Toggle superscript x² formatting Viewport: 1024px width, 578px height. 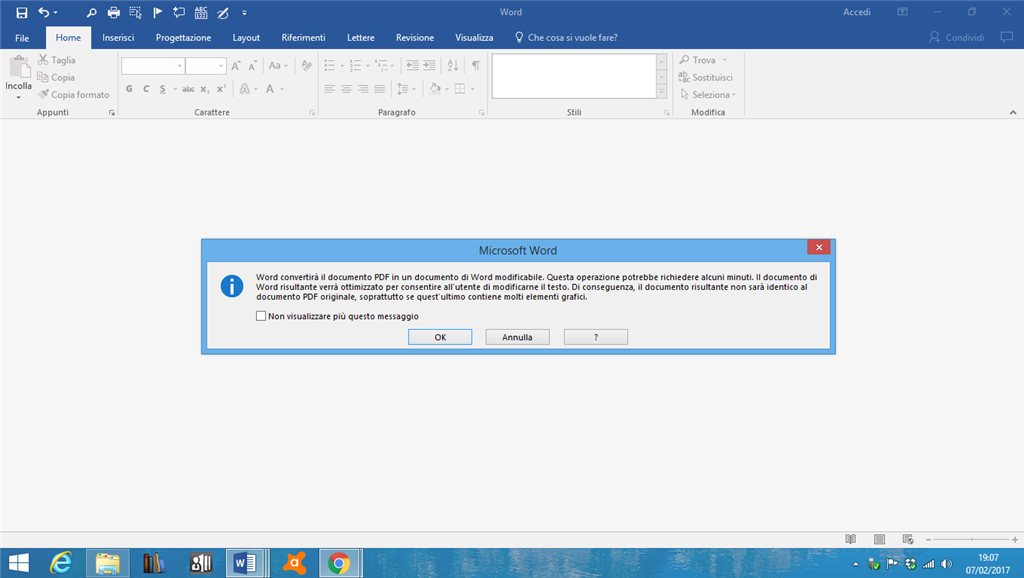[221, 89]
